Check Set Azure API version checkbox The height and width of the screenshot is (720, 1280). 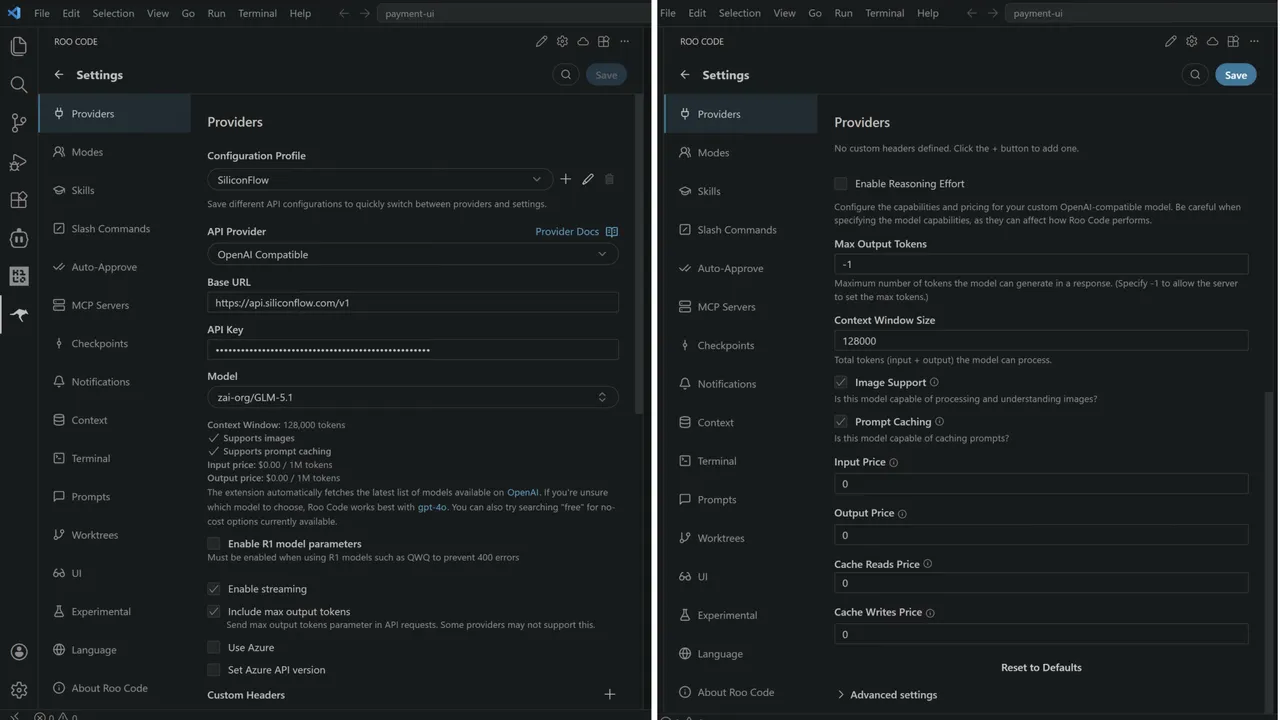tap(213, 670)
